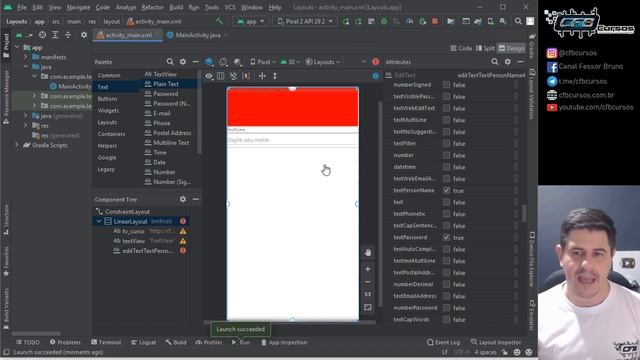The width and height of the screenshot is (640, 360).
Task: Open the Tools menu
Action: coord(211,7)
